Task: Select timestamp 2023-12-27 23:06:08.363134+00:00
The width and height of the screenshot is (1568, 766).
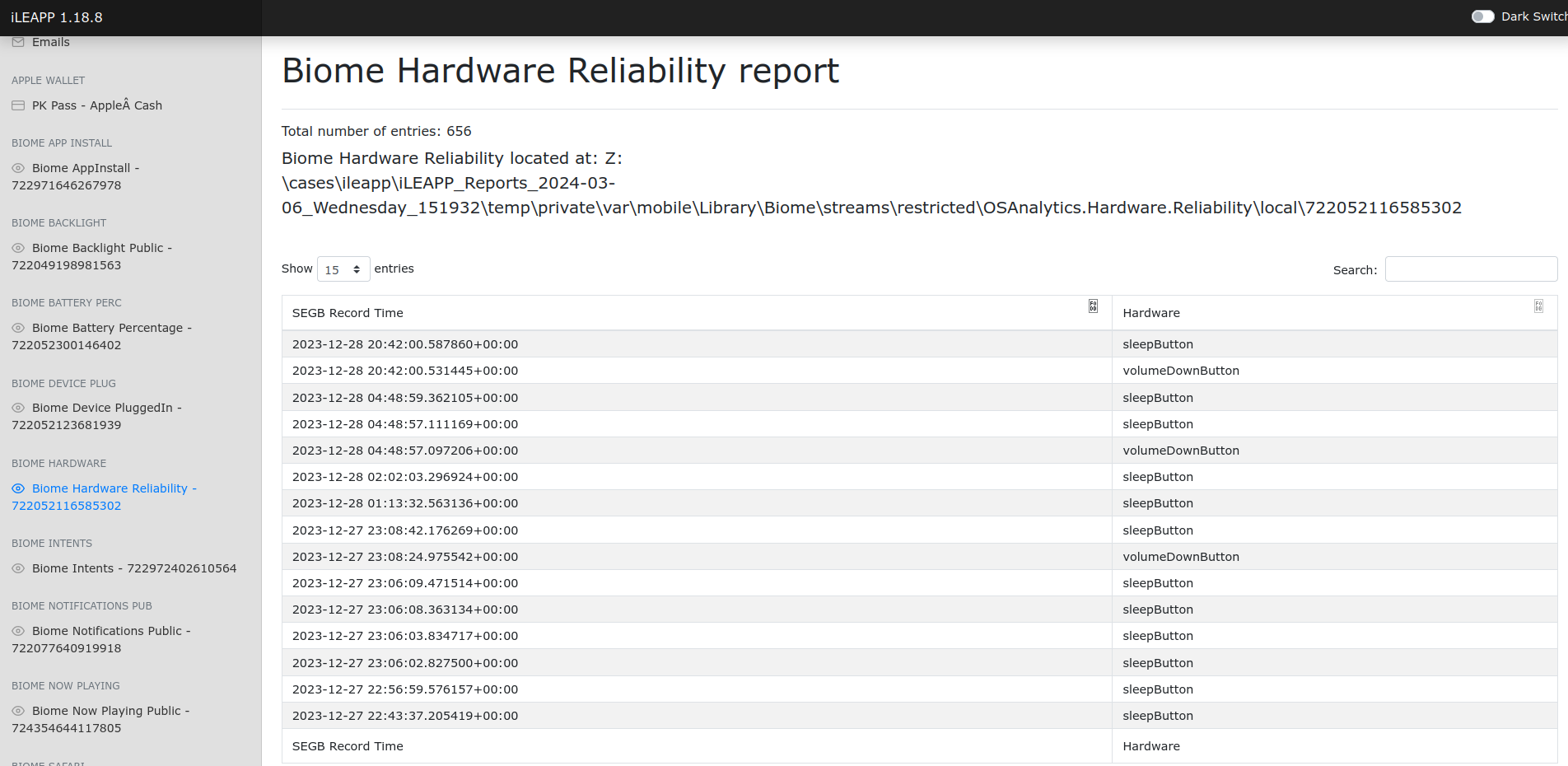Action: [405, 610]
